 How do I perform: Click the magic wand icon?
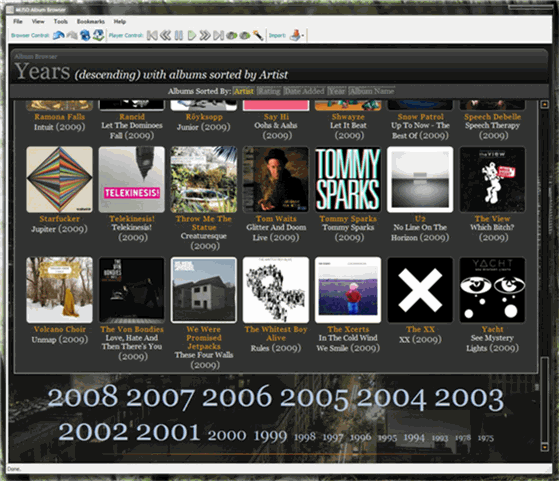[258, 35]
